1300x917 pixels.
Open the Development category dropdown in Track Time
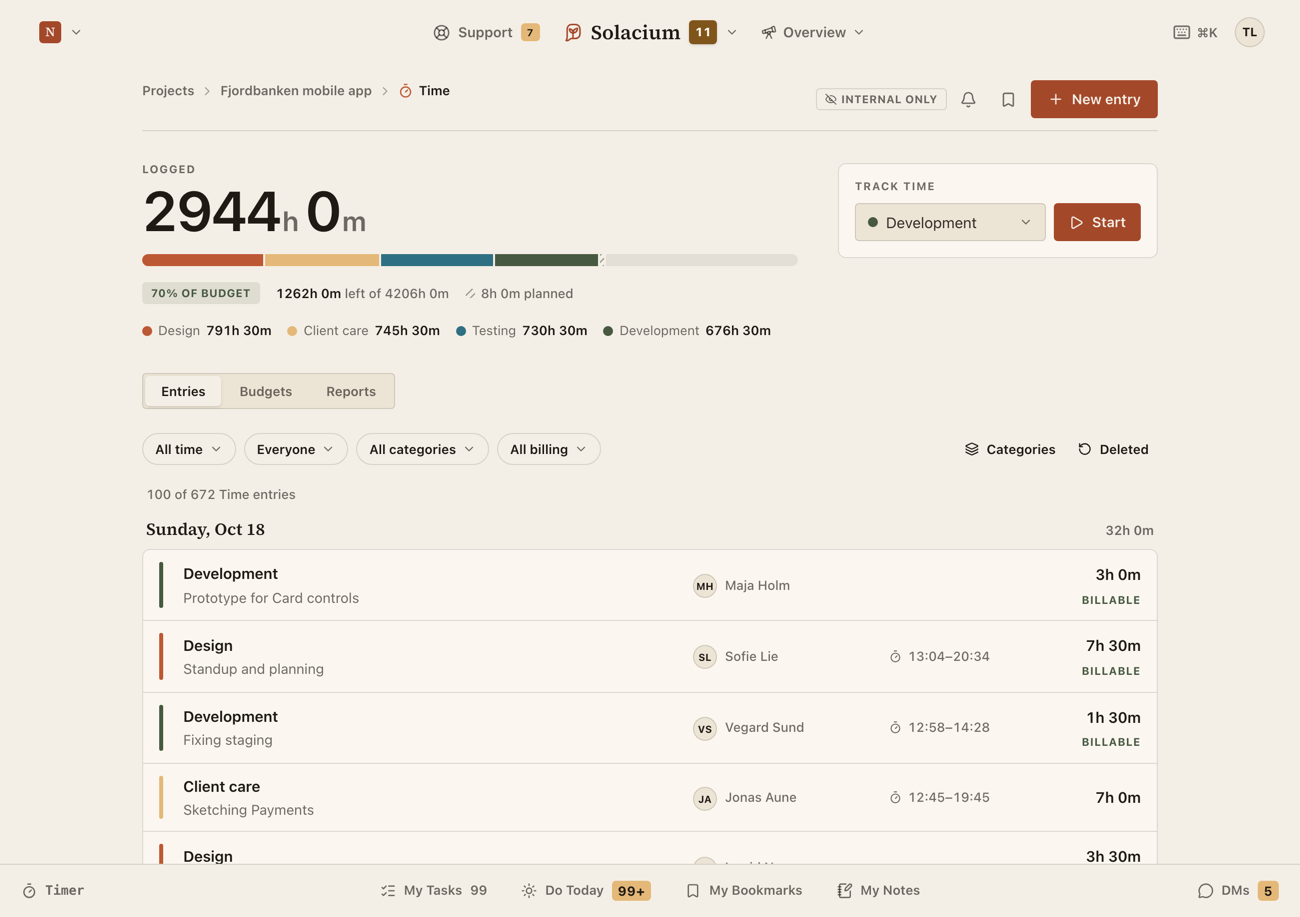(x=950, y=222)
